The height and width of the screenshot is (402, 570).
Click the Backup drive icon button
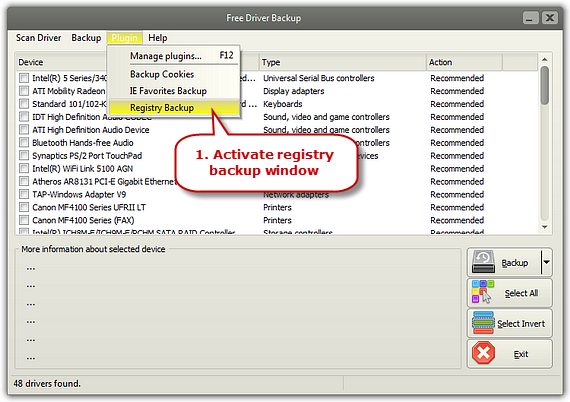pyautogui.click(x=483, y=262)
